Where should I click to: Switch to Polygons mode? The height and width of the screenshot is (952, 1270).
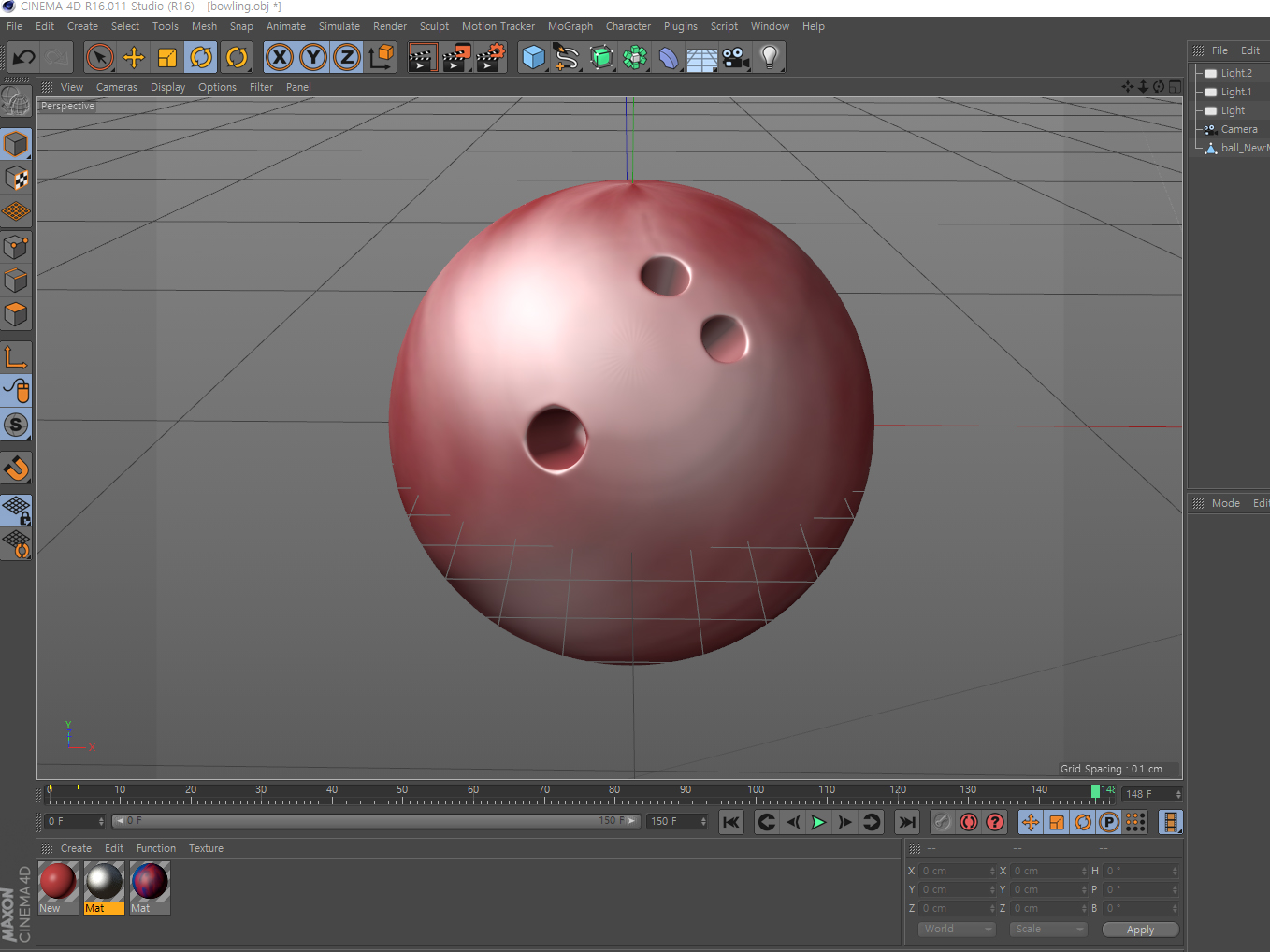16,314
